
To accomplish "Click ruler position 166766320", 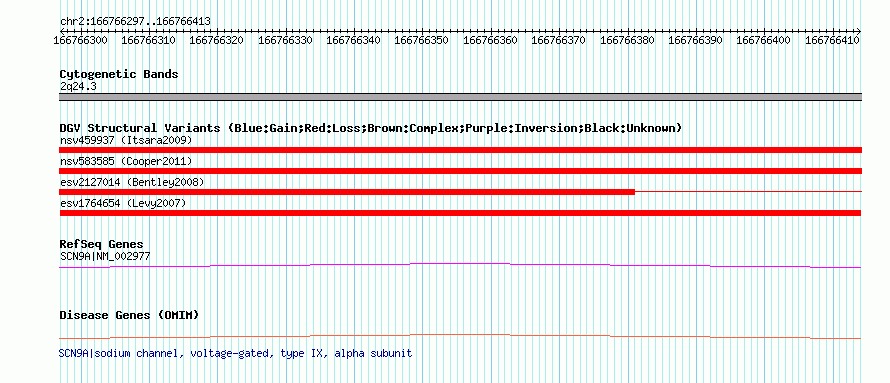I will click(x=217, y=40).
